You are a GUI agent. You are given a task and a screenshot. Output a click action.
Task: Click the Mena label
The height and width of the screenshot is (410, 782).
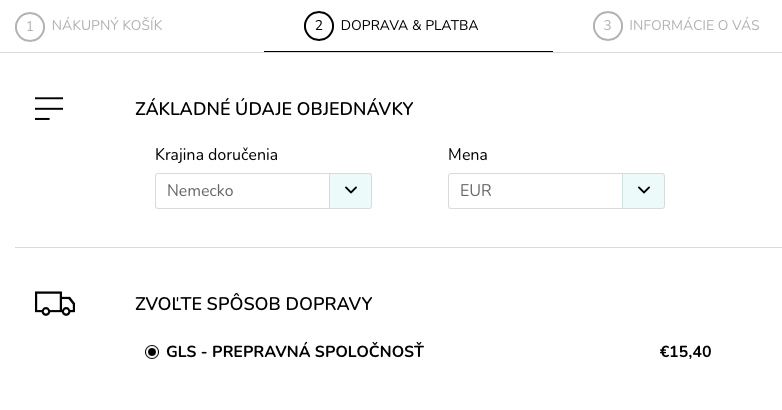[x=468, y=155]
